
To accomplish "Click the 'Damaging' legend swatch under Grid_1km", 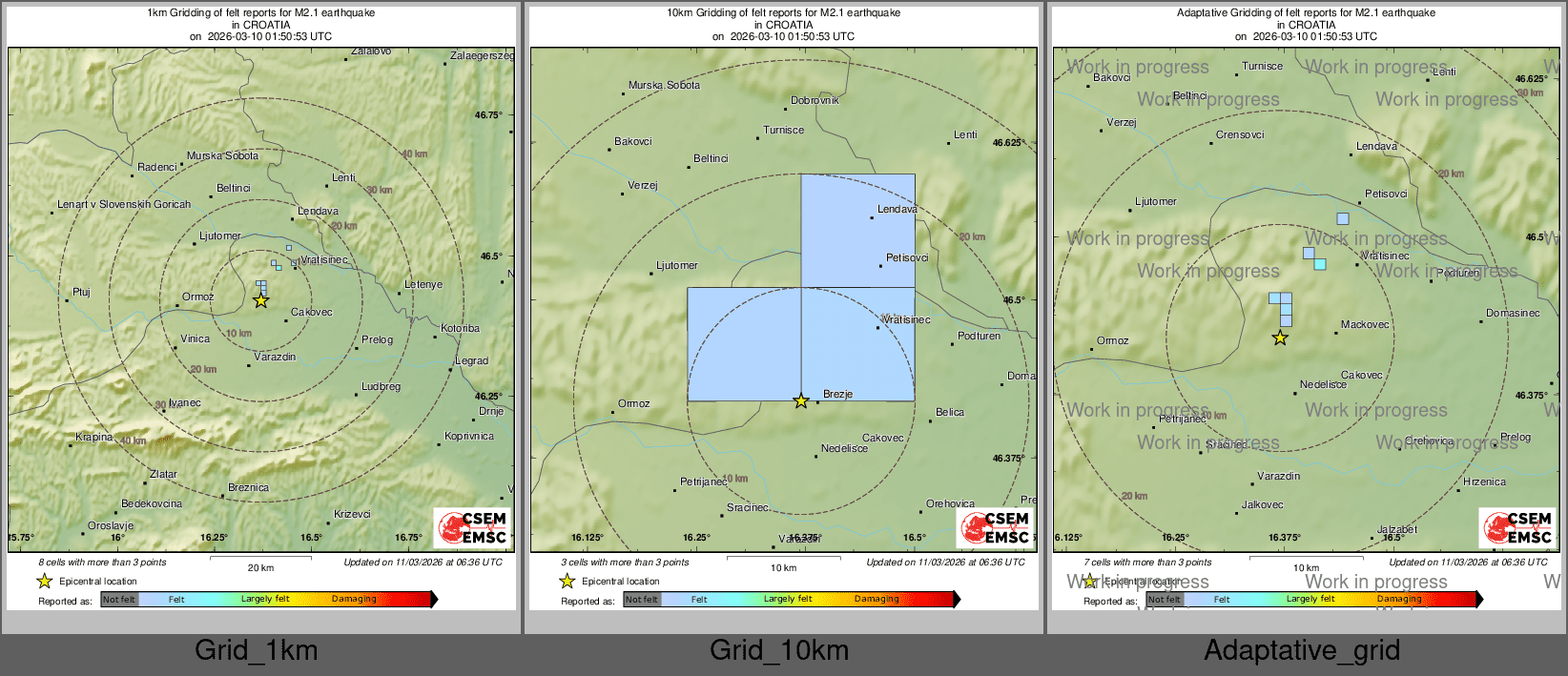I will 354,599.
